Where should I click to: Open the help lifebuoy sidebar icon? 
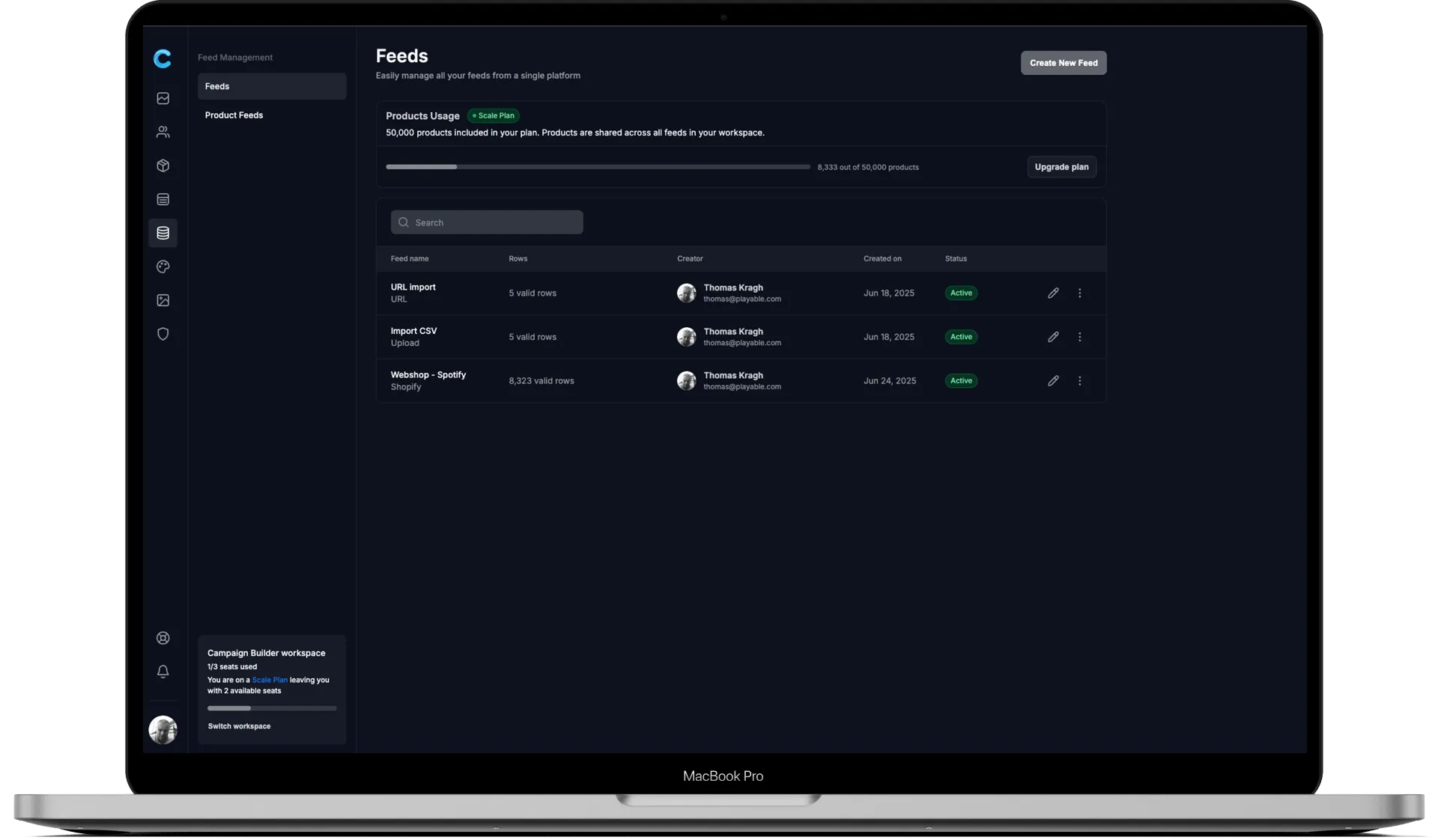point(163,638)
